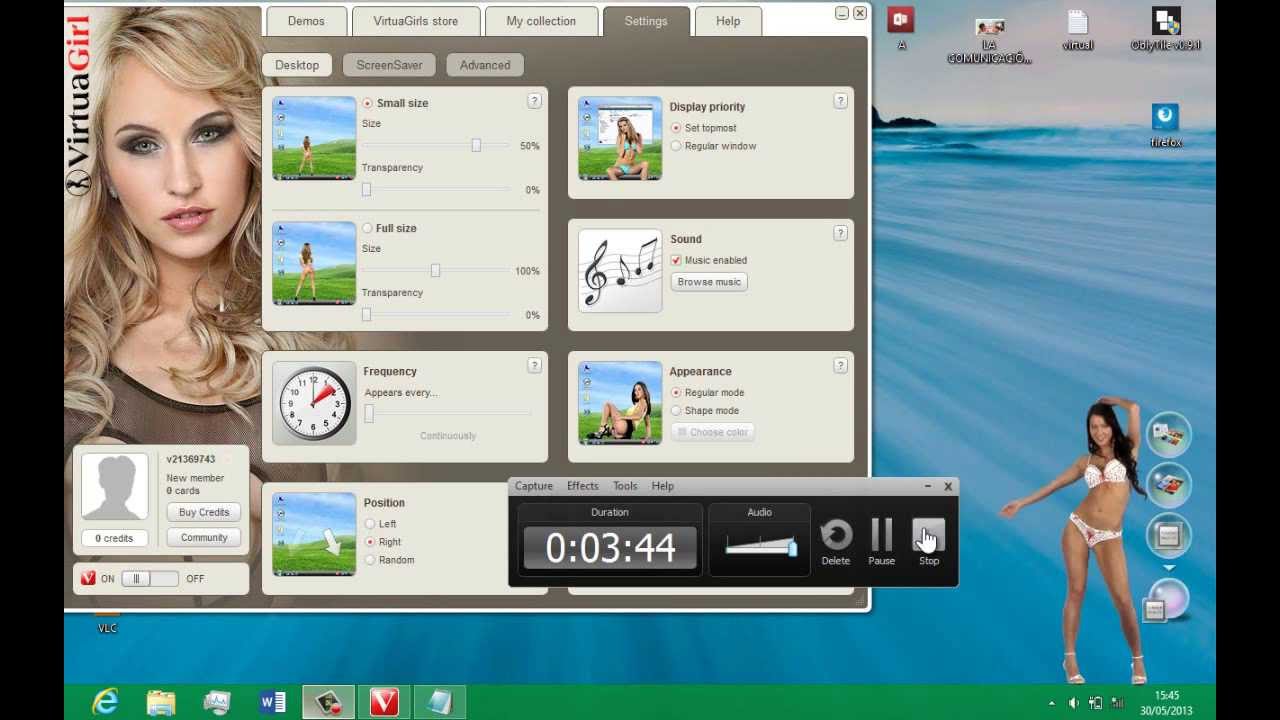Image resolution: width=1280 pixels, height=720 pixels.
Task: Open help for Sound panel
Action: [840, 233]
